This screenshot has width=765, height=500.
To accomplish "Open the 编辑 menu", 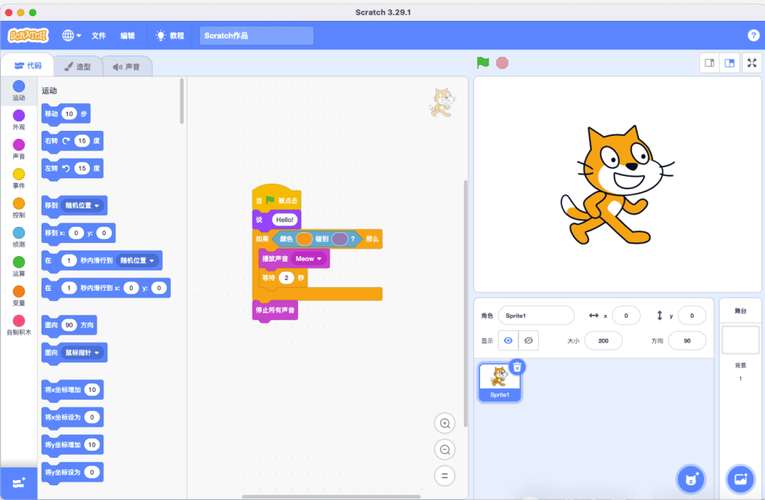I will pos(127,36).
